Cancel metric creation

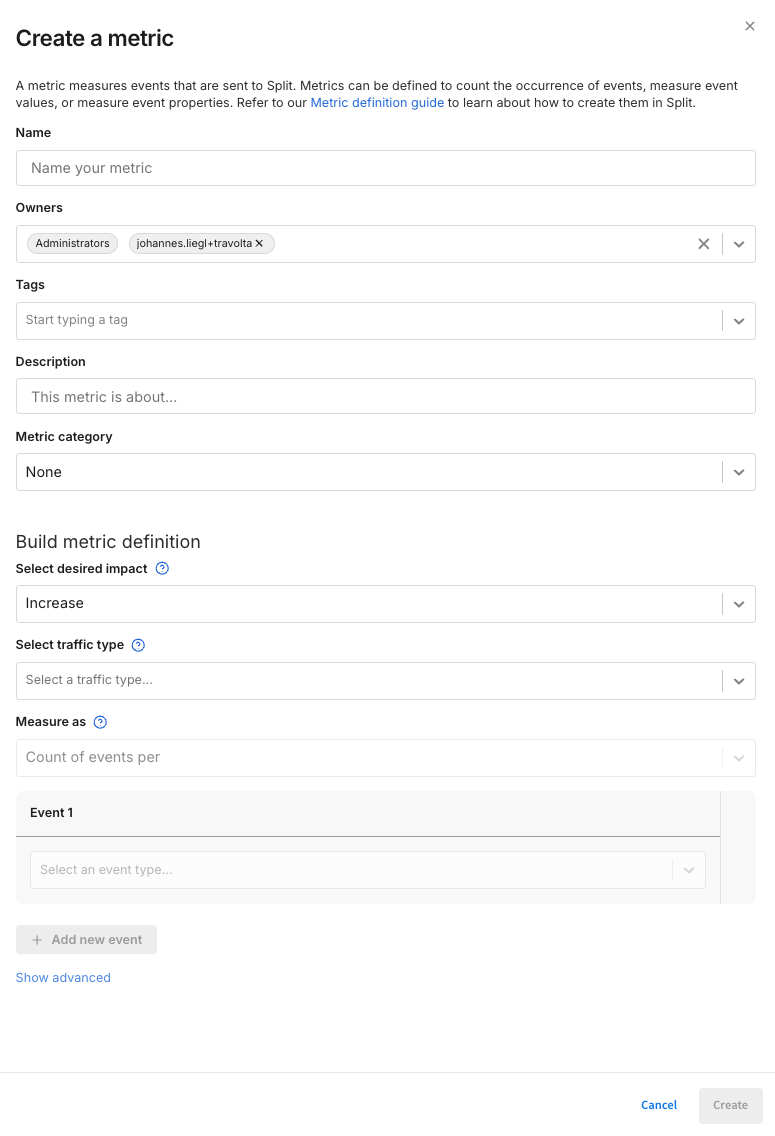click(658, 1105)
